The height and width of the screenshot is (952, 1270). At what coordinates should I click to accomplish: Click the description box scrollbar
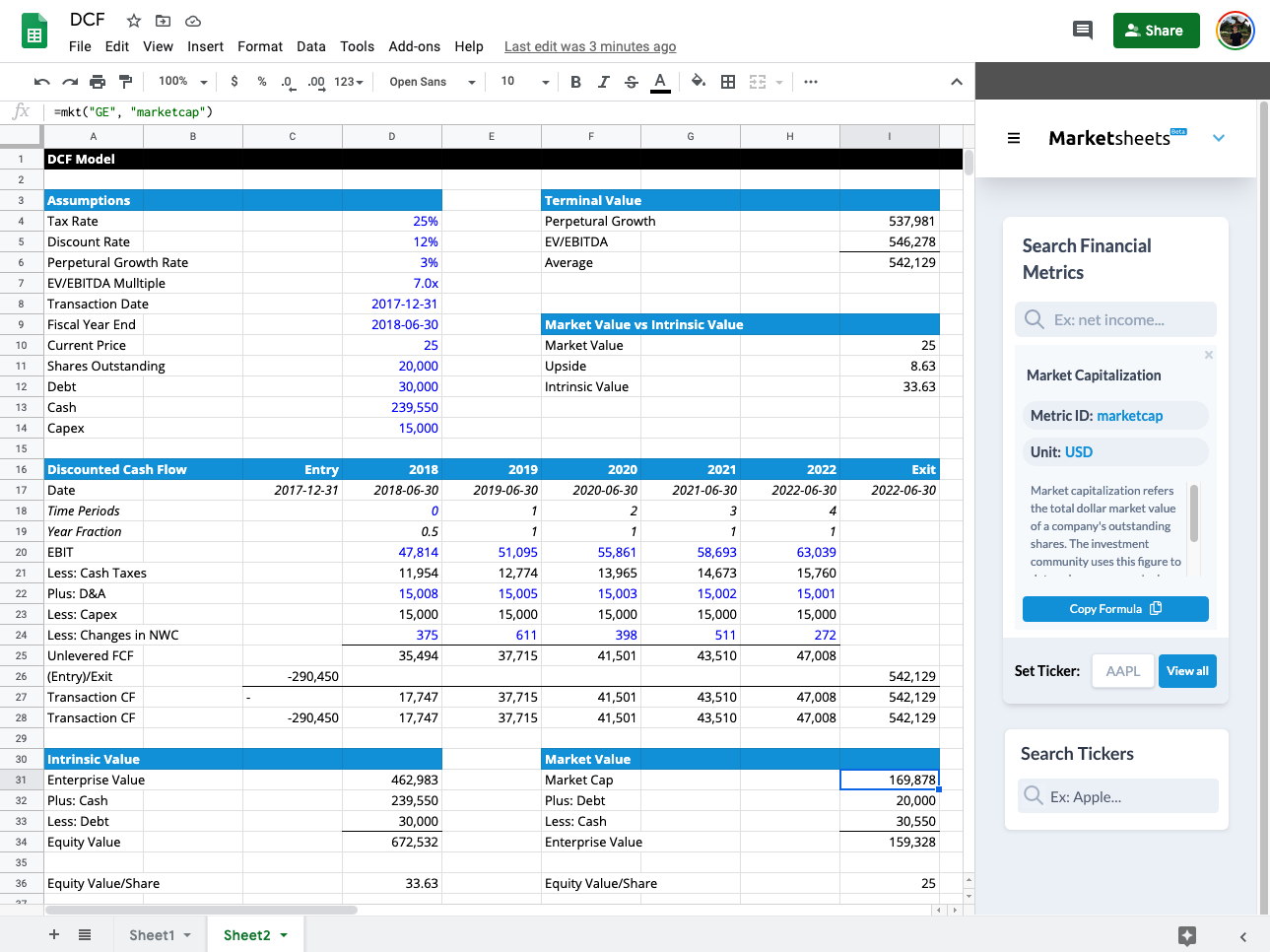pos(1194,512)
